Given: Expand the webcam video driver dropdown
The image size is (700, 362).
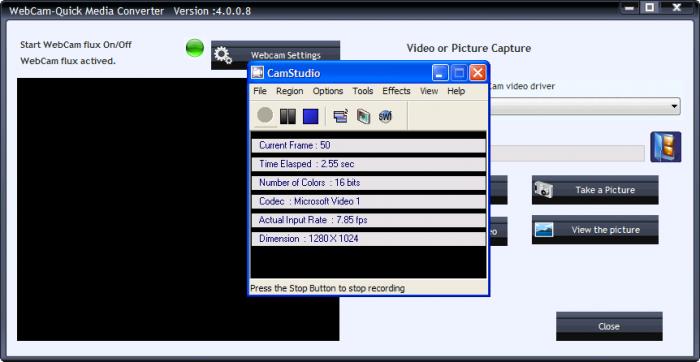Looking at the screenshot, I should pos(673,106).
